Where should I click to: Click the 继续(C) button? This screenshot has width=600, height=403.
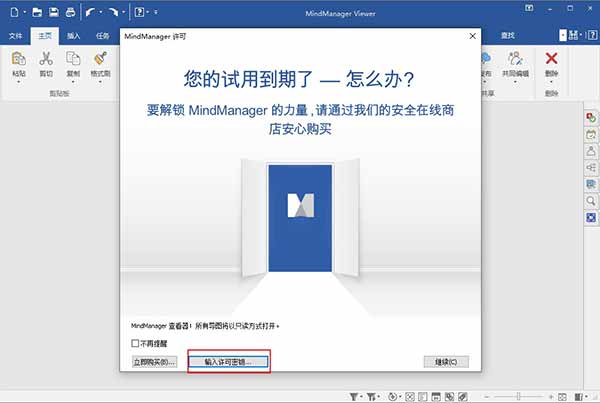point(446,362)
